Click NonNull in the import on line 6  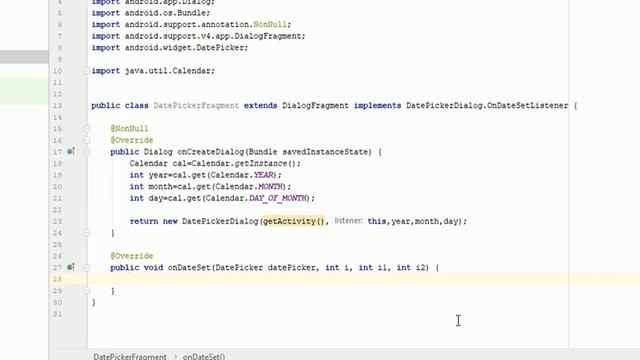pos(270,24)
